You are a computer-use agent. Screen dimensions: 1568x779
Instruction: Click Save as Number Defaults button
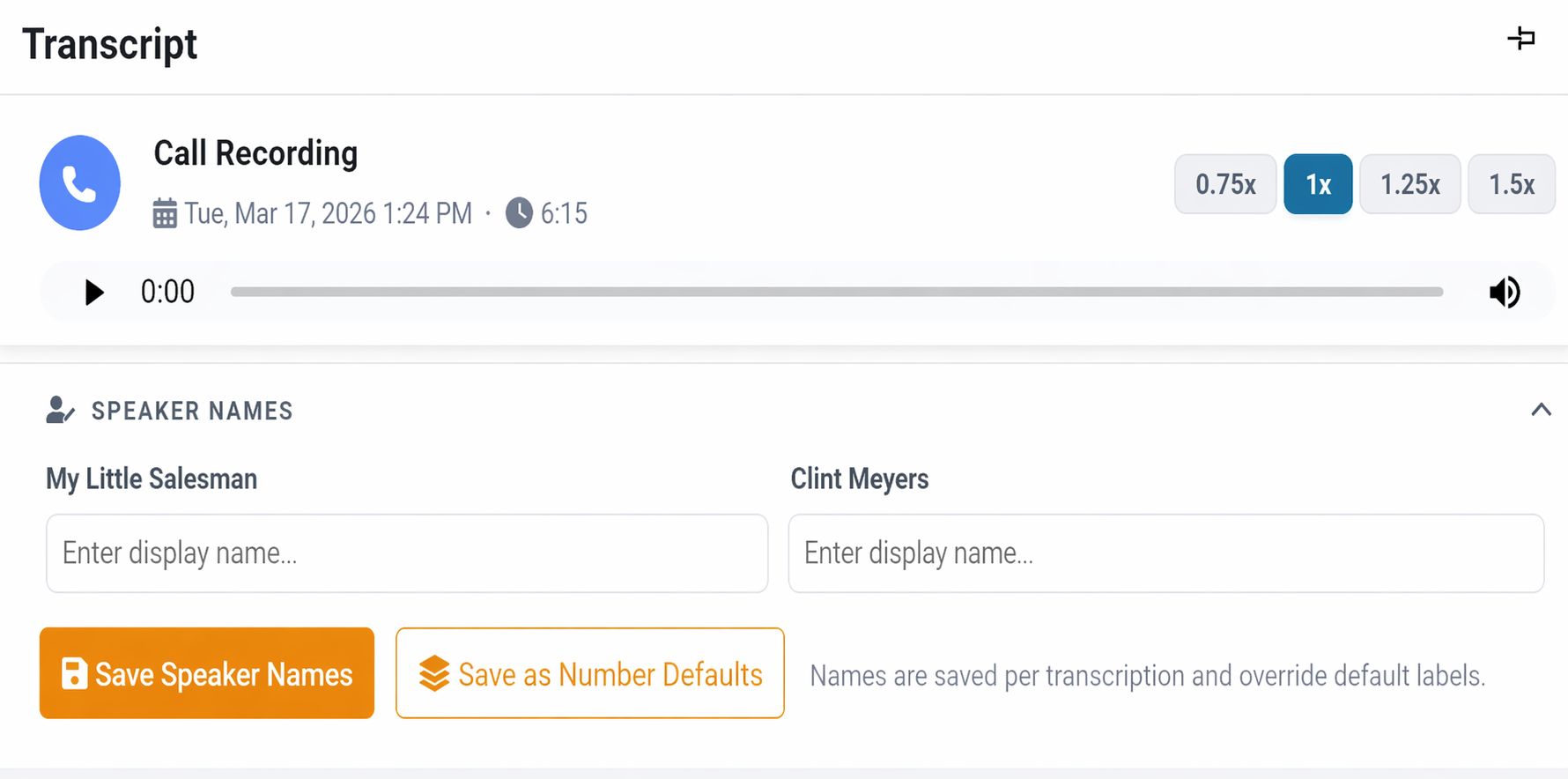pyautogui.click(x=589, y=673)
